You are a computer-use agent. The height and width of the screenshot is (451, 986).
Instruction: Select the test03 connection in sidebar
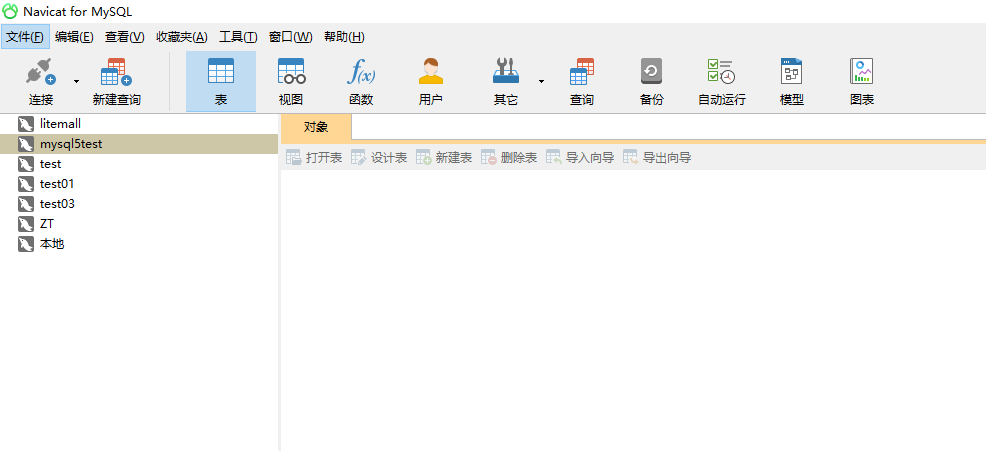57,204
